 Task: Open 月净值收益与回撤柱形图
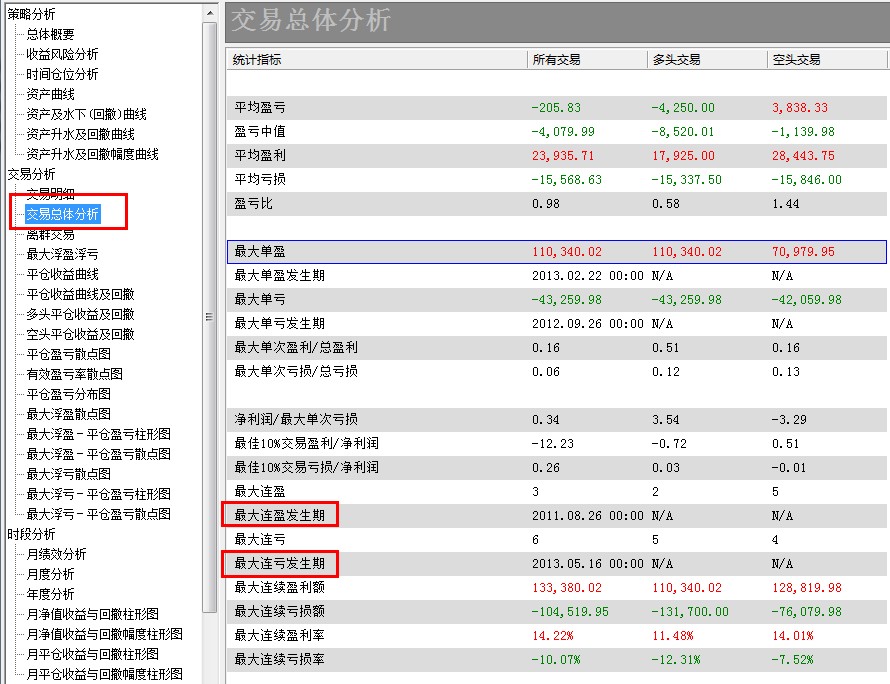coord(93,614)
